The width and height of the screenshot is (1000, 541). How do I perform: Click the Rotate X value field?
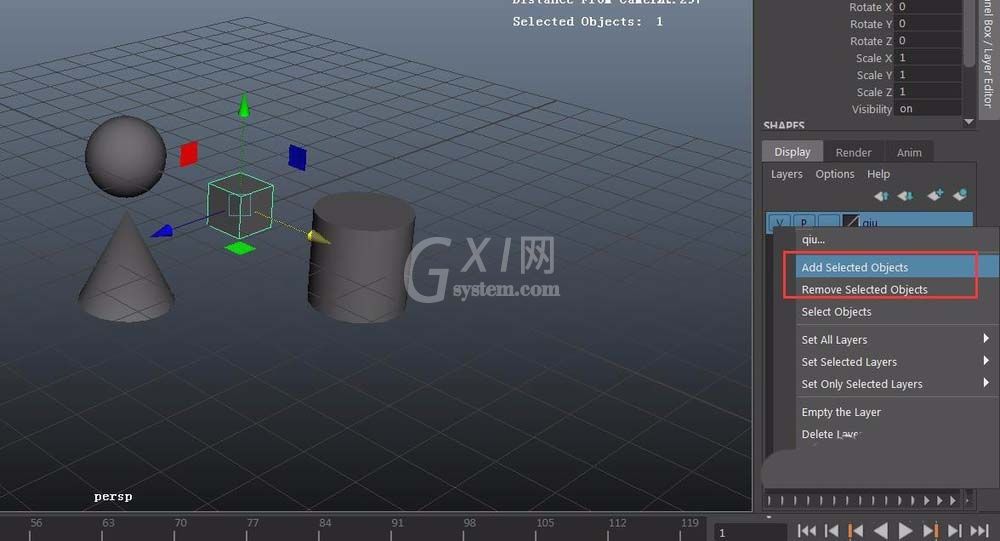pos(929,6)
